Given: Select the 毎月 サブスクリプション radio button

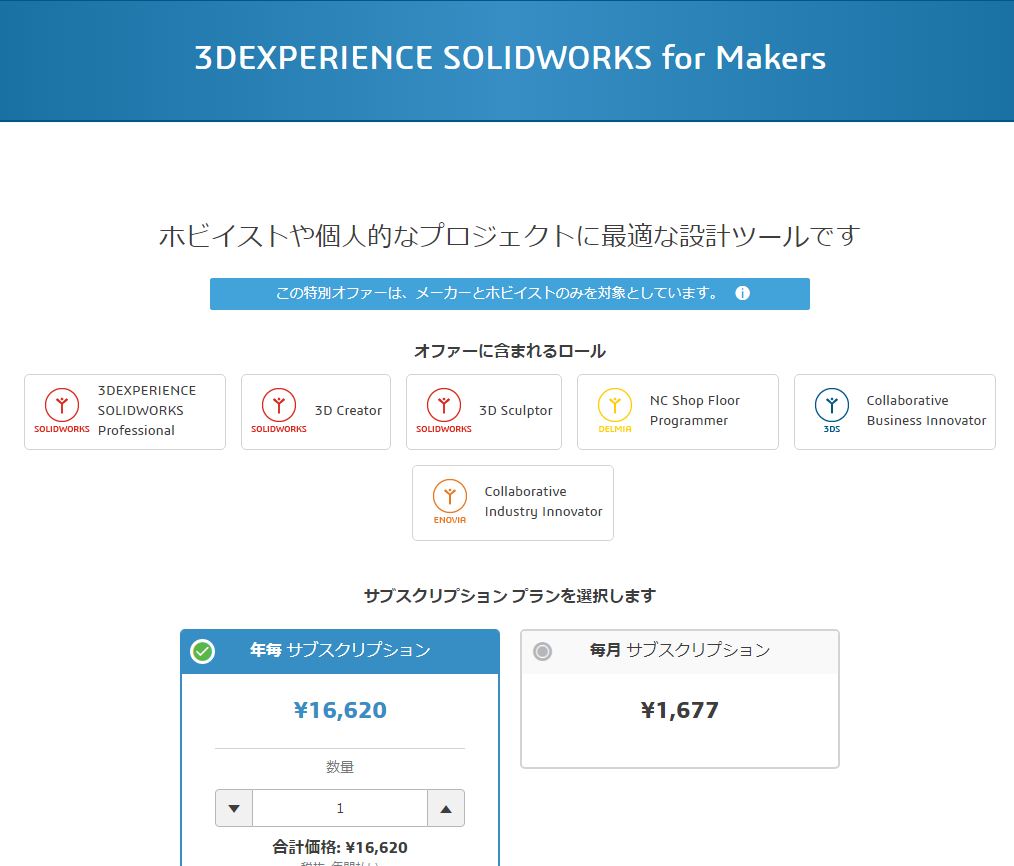Looking at the screenshot, I should [x=543, y=651].
